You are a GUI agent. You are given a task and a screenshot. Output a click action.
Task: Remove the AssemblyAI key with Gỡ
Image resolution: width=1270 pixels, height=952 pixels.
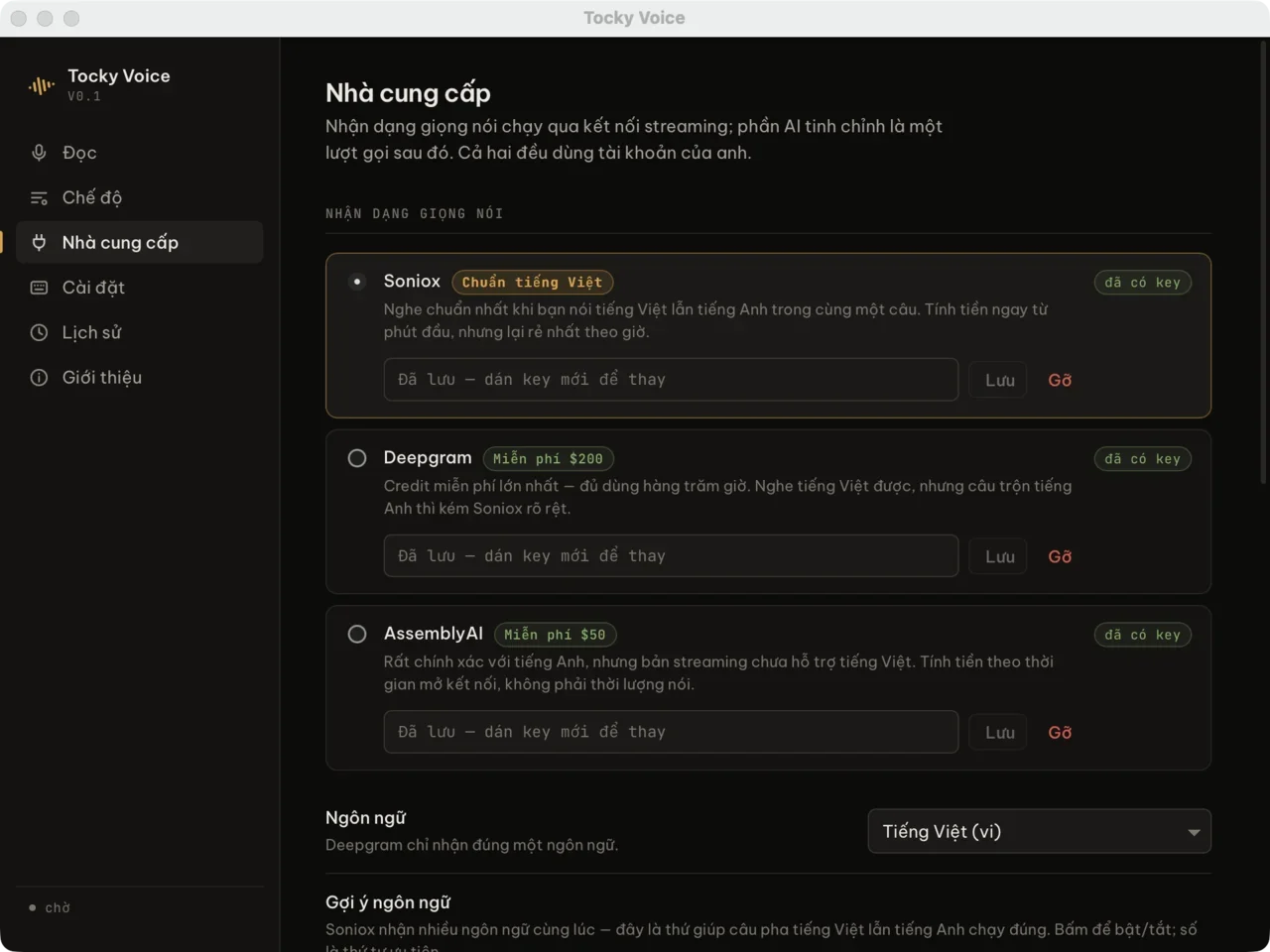1060,732
